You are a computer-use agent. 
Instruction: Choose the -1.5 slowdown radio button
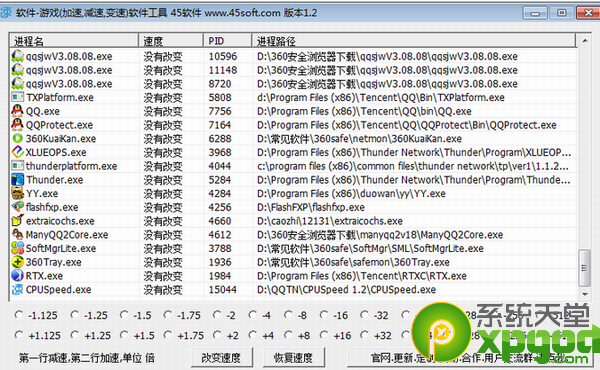124,315
